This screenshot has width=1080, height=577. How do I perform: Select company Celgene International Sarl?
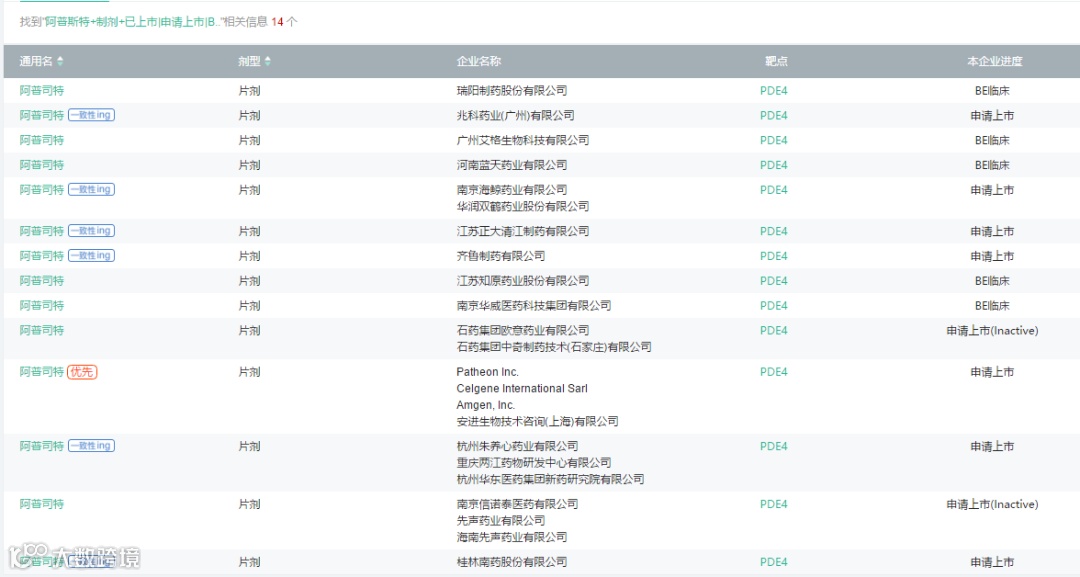[x=522, y=388]
